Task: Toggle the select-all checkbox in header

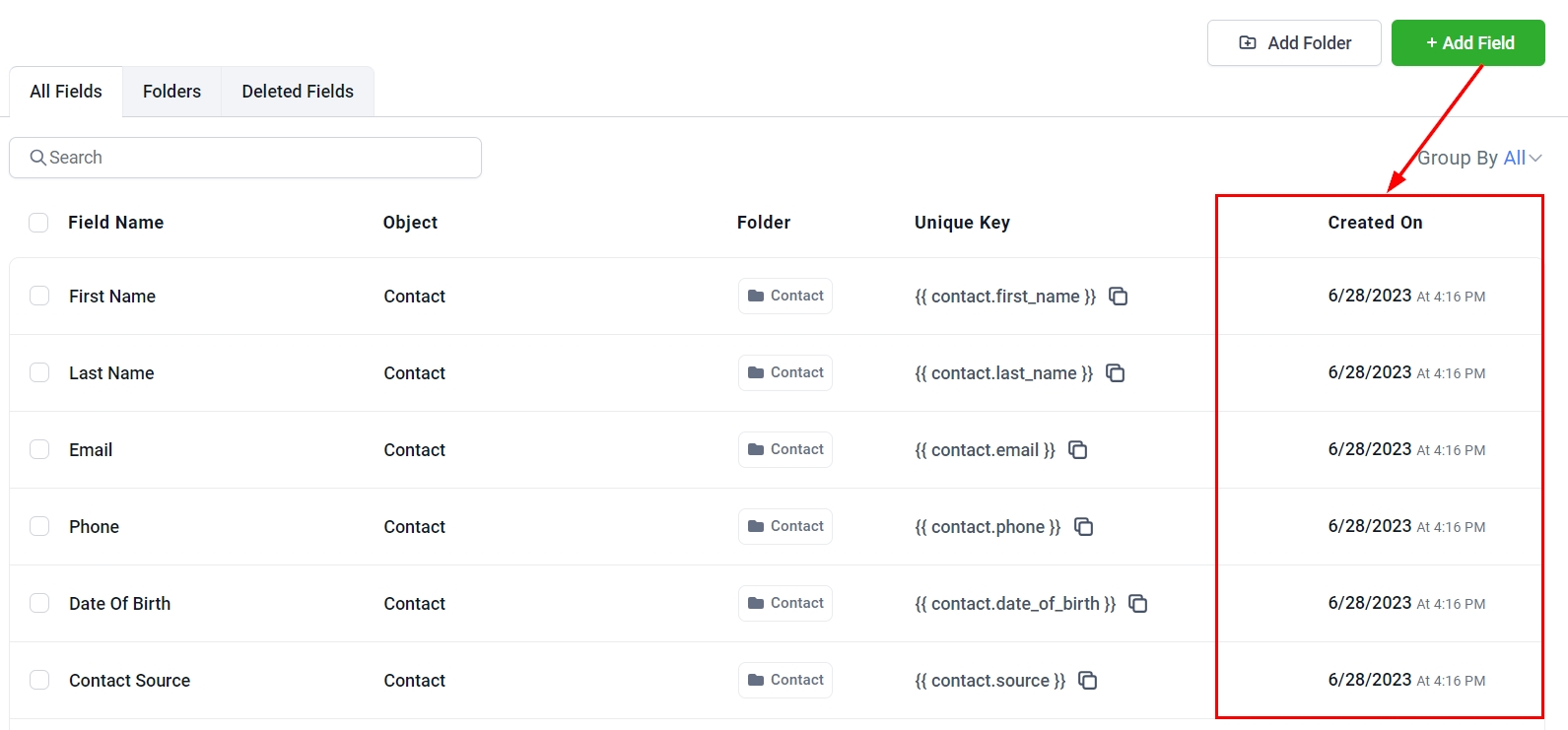Action: pos(38,223)
